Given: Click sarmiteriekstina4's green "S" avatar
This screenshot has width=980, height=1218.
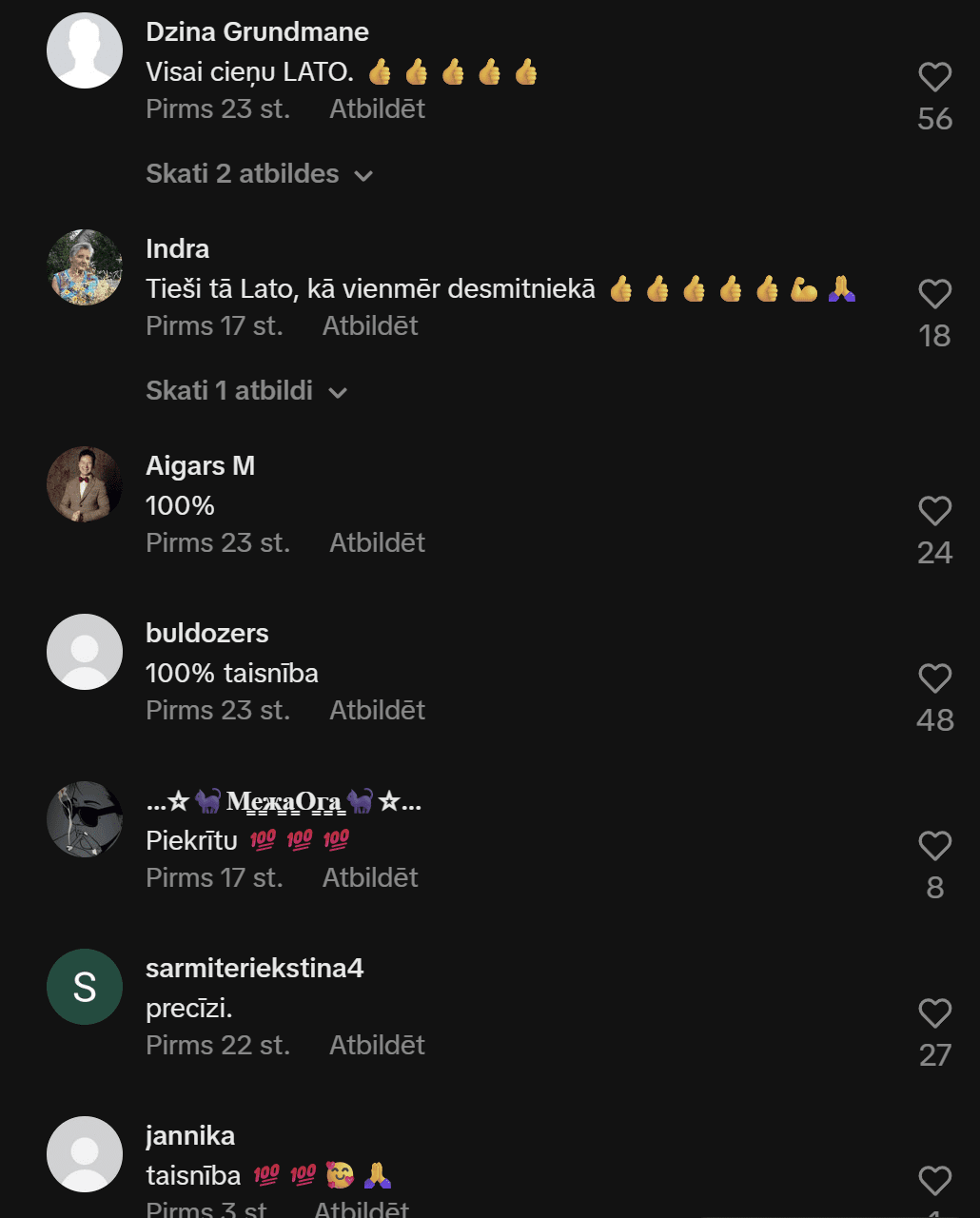Looking at the screenshot, I should click(x=85, y=987).
